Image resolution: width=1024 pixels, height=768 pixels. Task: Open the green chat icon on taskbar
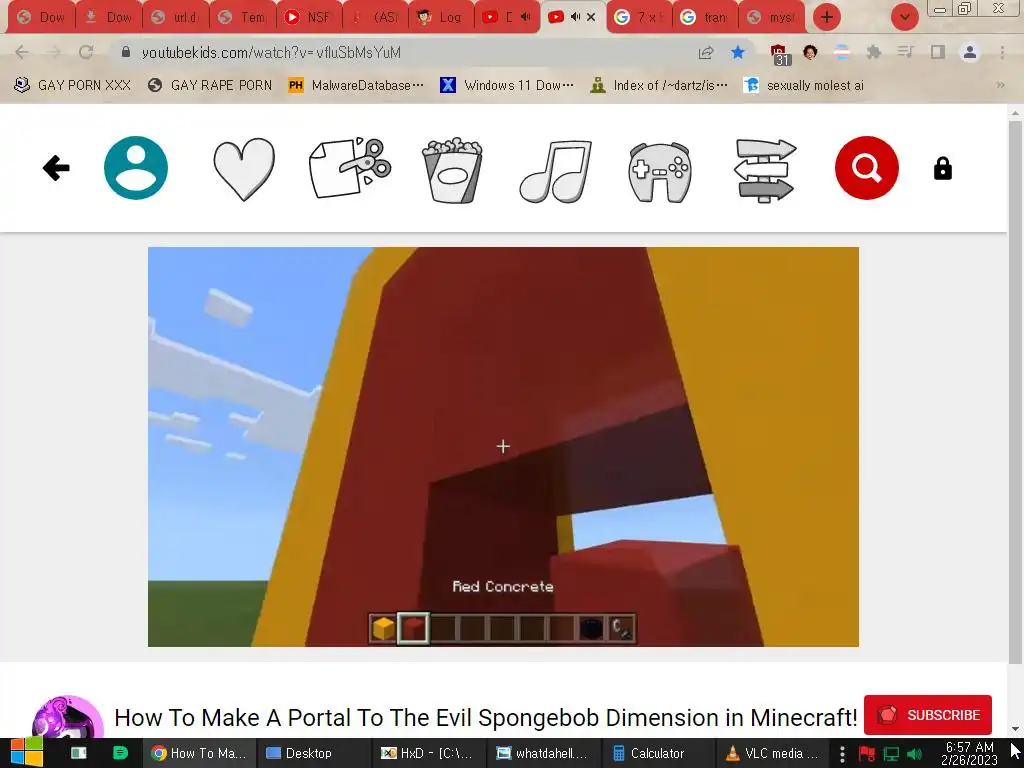point(120,753)
